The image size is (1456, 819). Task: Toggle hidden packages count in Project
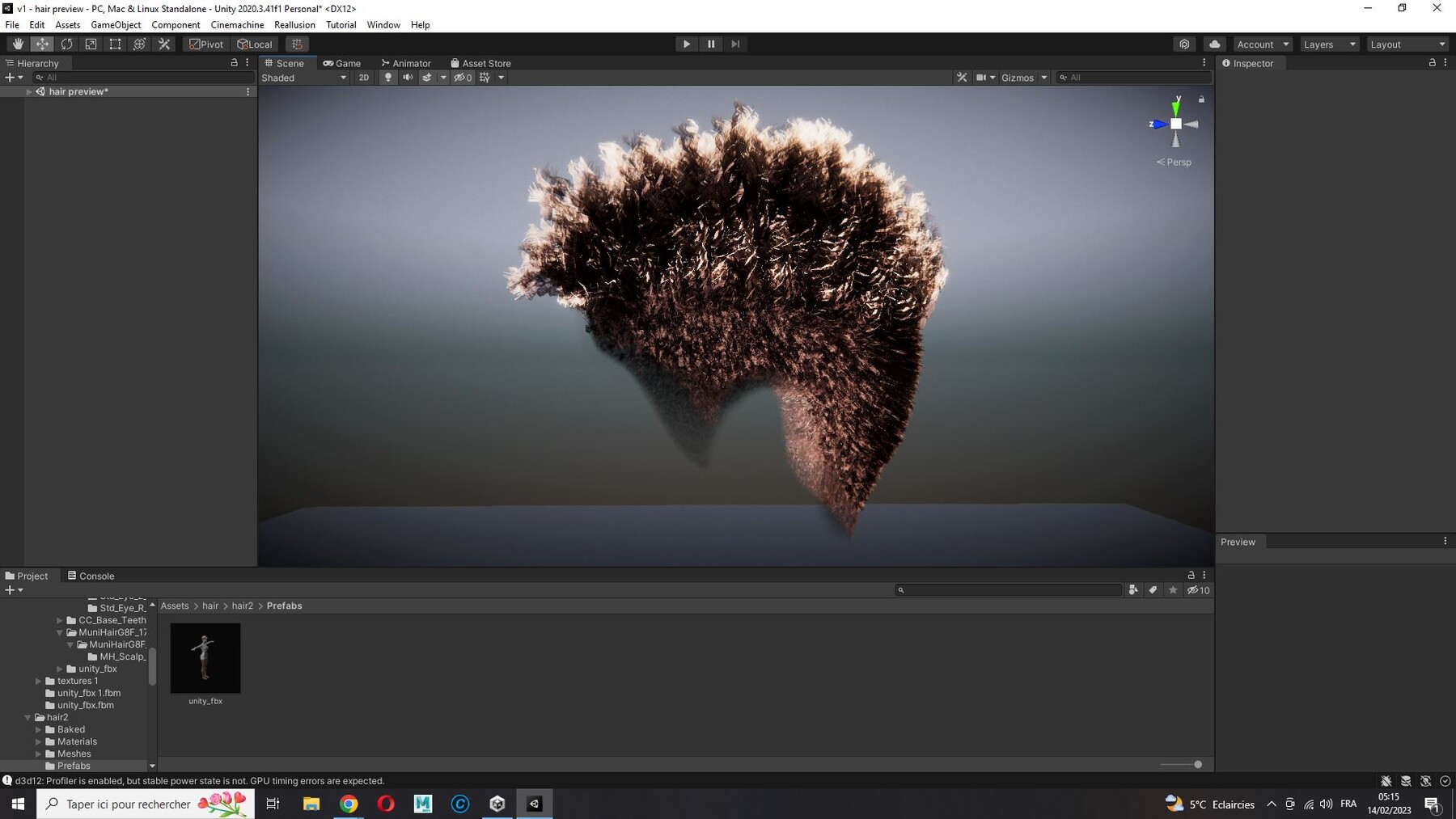(1198, 590)
